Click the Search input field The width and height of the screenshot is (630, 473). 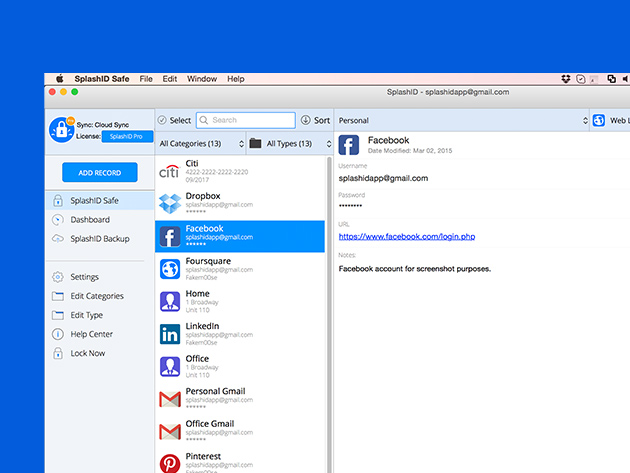[246, 120]
